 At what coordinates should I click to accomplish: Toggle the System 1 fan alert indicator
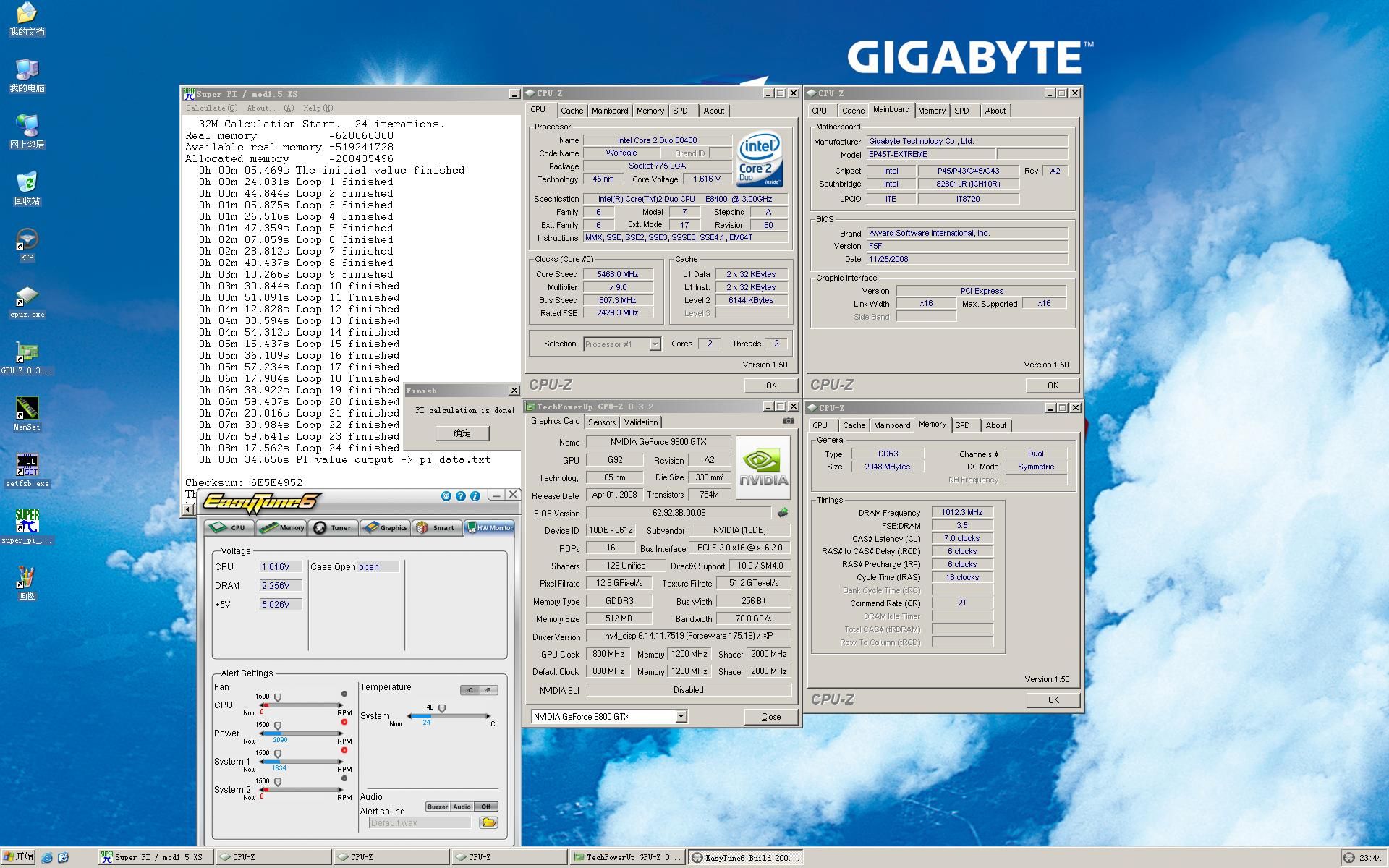(344, 750)
